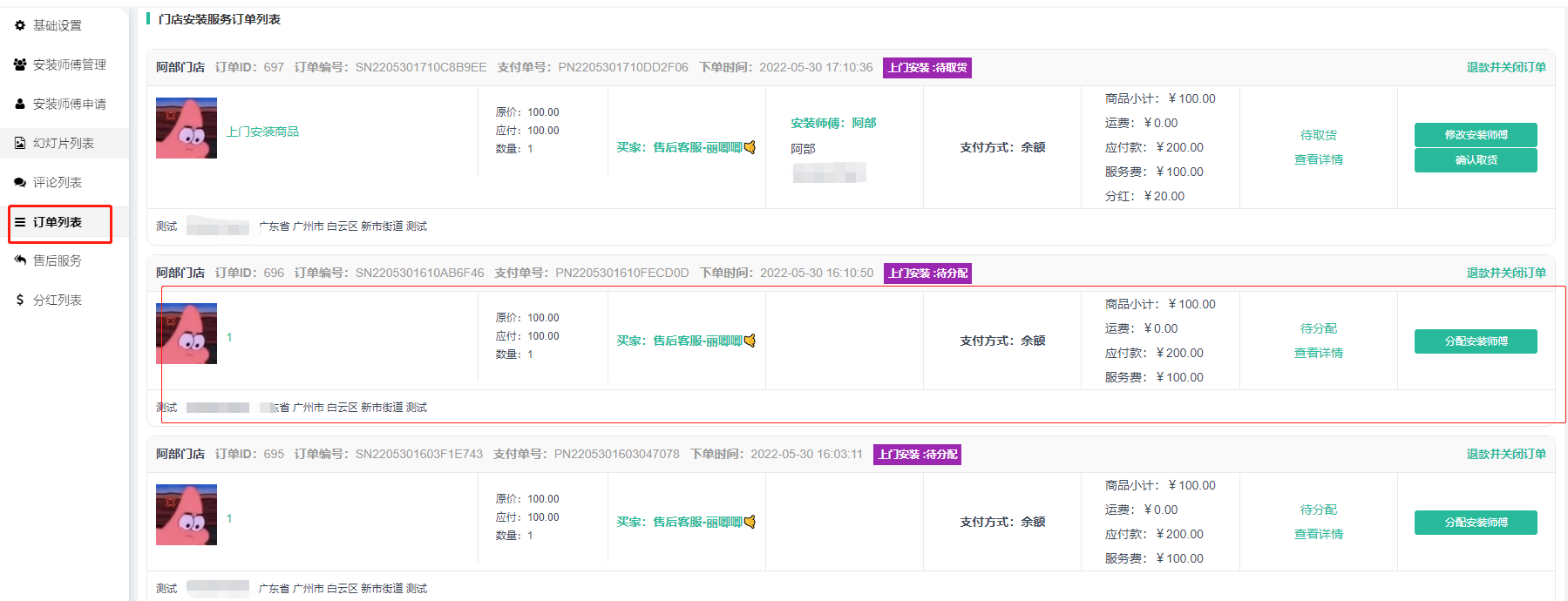Click the users icon beside 安装师傅管理
1568x601 pixels.
point(20,64)
